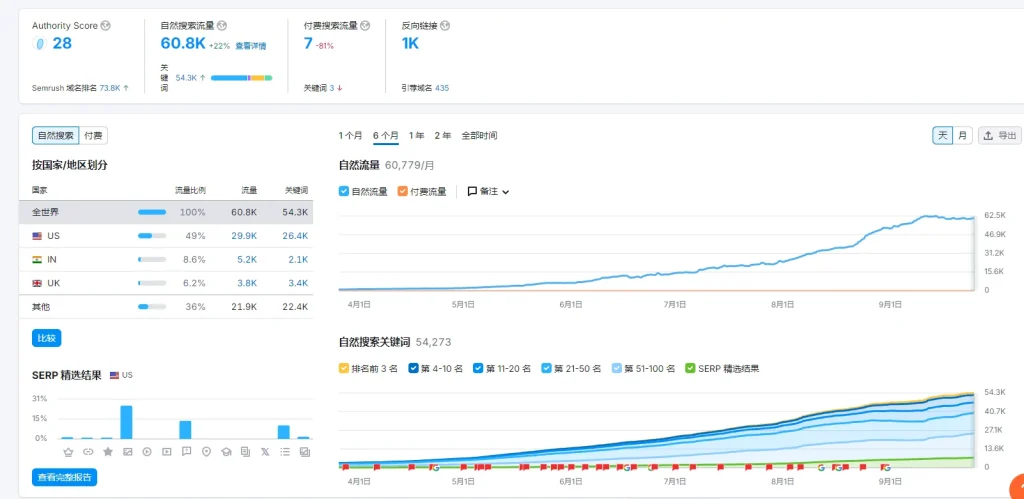Viewport: 1024px width, 499px height.
Task: Click the info icon beside 付费搜索流量
Action: pos(365,26)
